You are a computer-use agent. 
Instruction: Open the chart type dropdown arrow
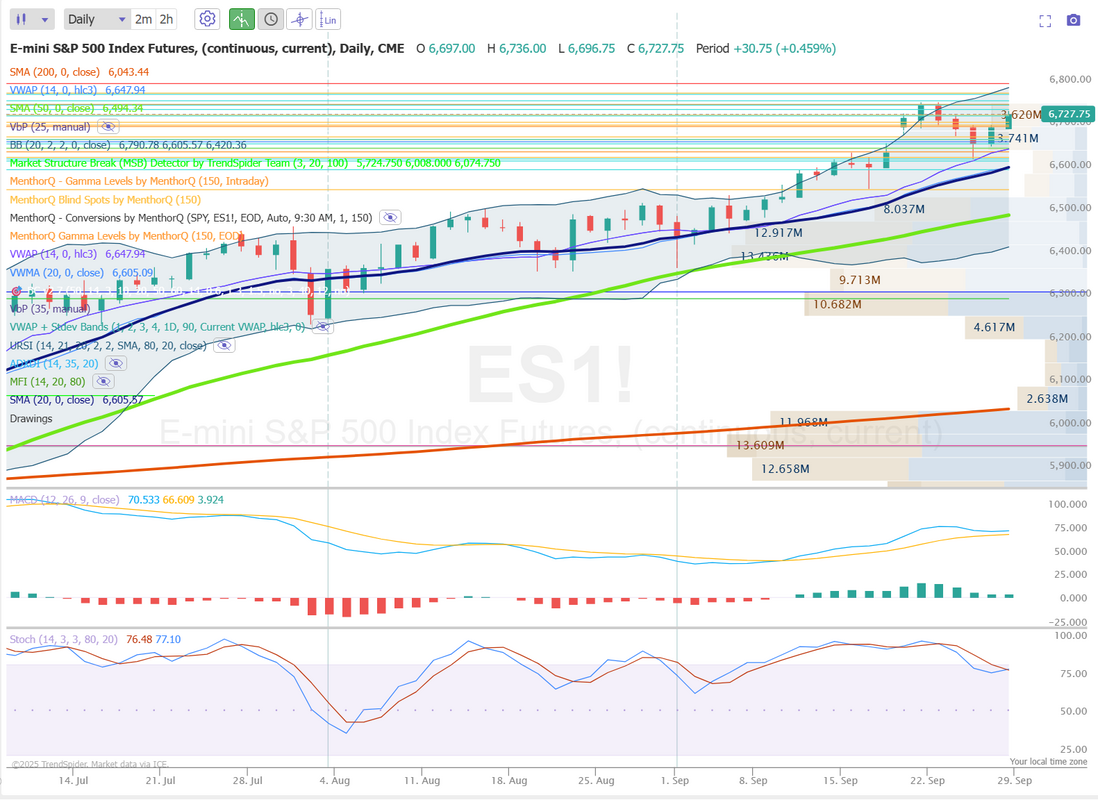point(45,19)
